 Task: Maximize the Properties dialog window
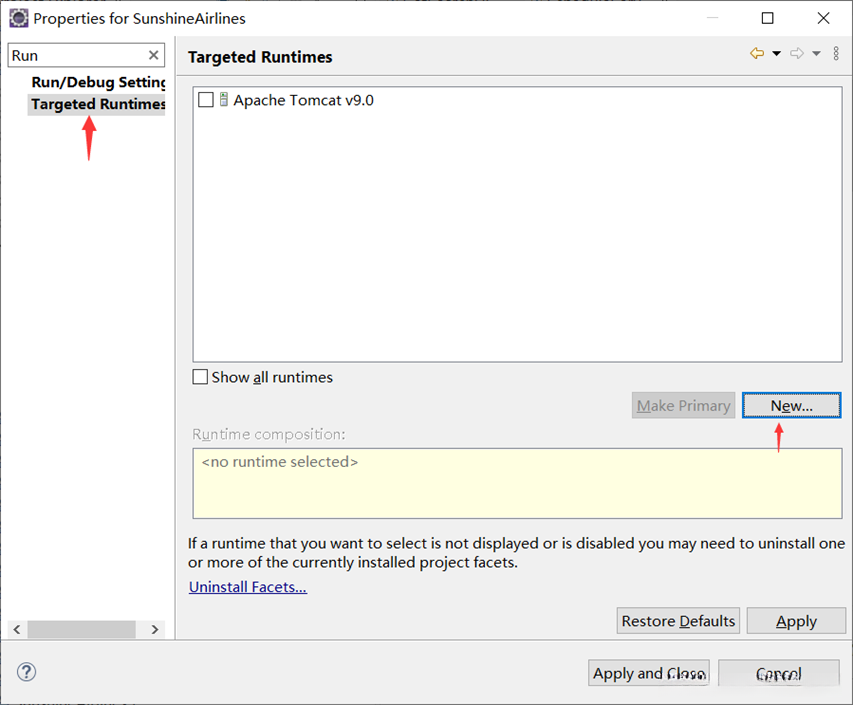767,18
